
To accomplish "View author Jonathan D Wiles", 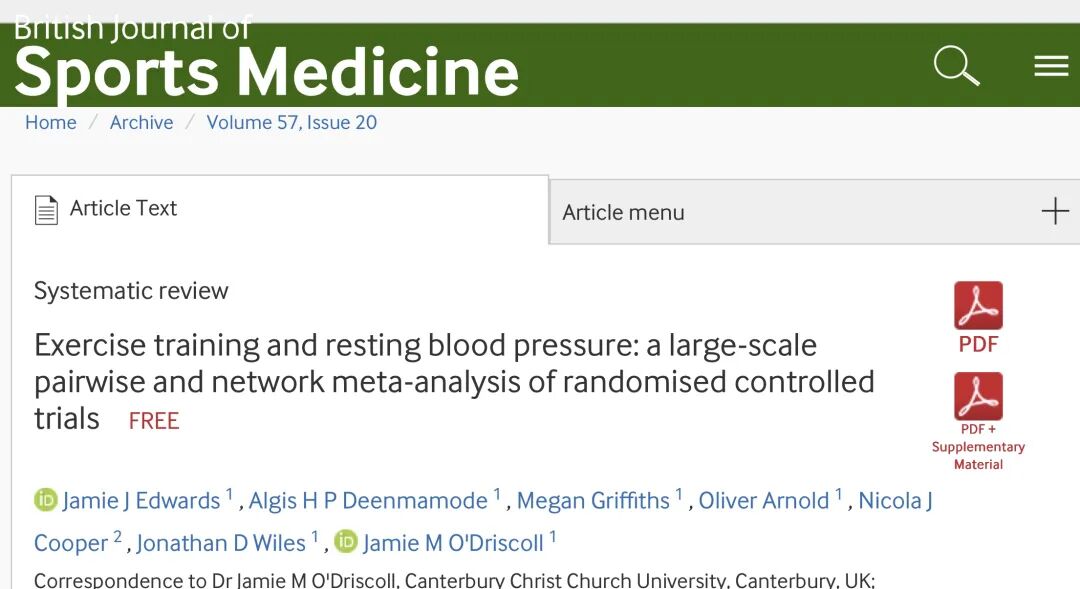I will click(221, 543).
